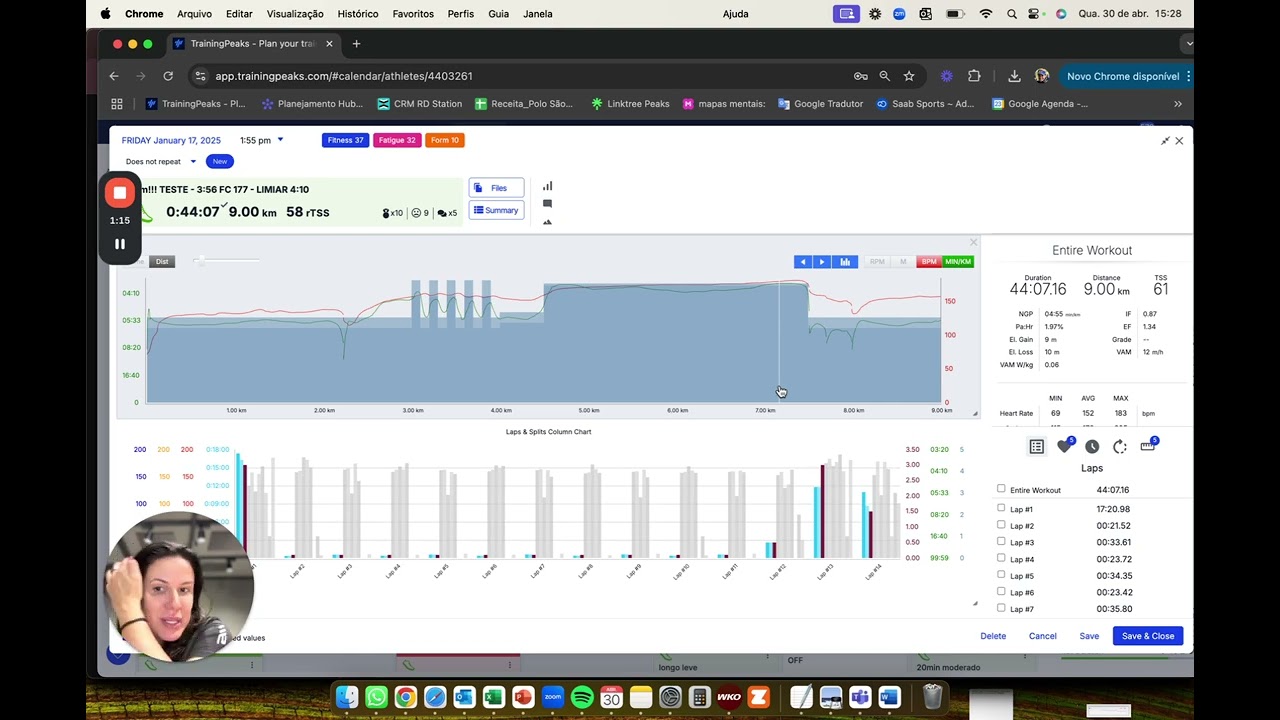Open the Perfis menu
Image resolution: width=1280 pixels, height=720 pixels.
[x=461, y=14]
